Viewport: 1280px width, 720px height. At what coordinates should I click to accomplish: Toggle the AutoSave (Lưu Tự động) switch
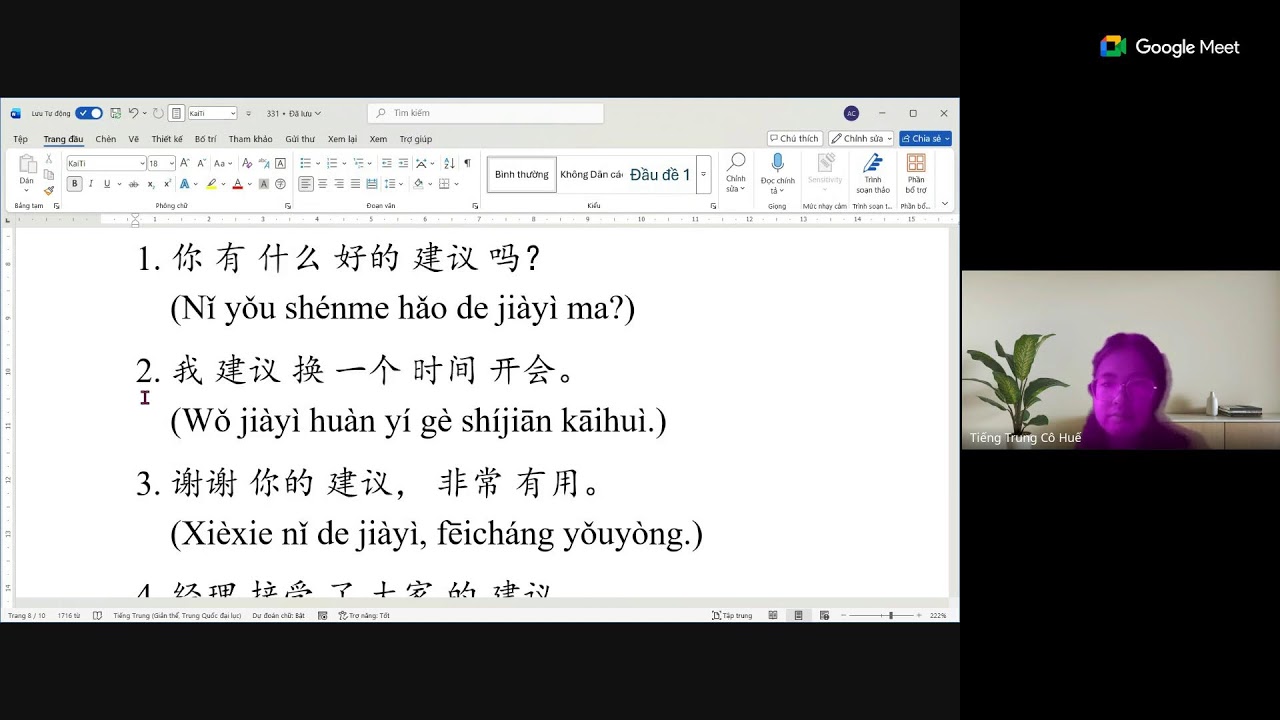click(x=89, y=113)
